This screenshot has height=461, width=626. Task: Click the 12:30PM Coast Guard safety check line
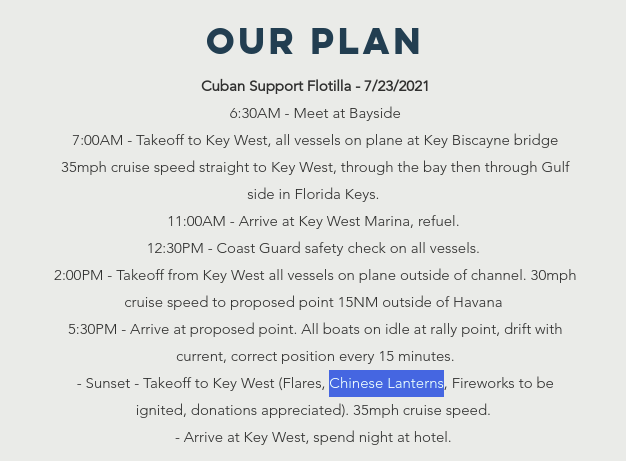coord(314,248)
